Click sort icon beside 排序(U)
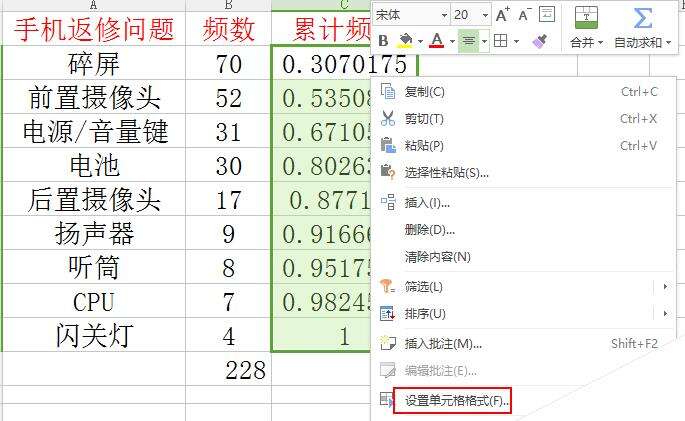Viewport: 685px width, 421px height. [387, 313]
